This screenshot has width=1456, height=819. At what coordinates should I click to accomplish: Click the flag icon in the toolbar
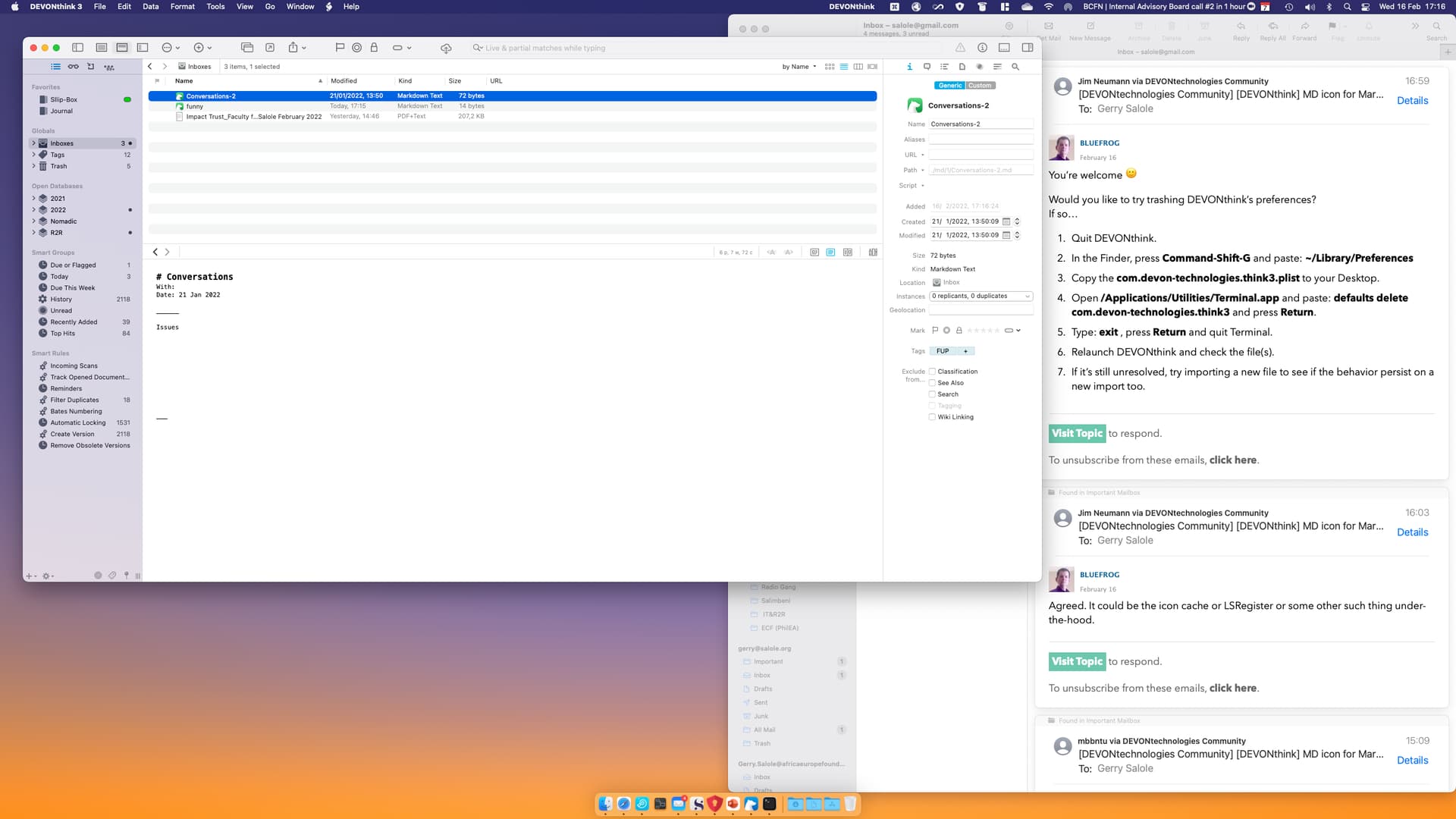pos(340,47)
